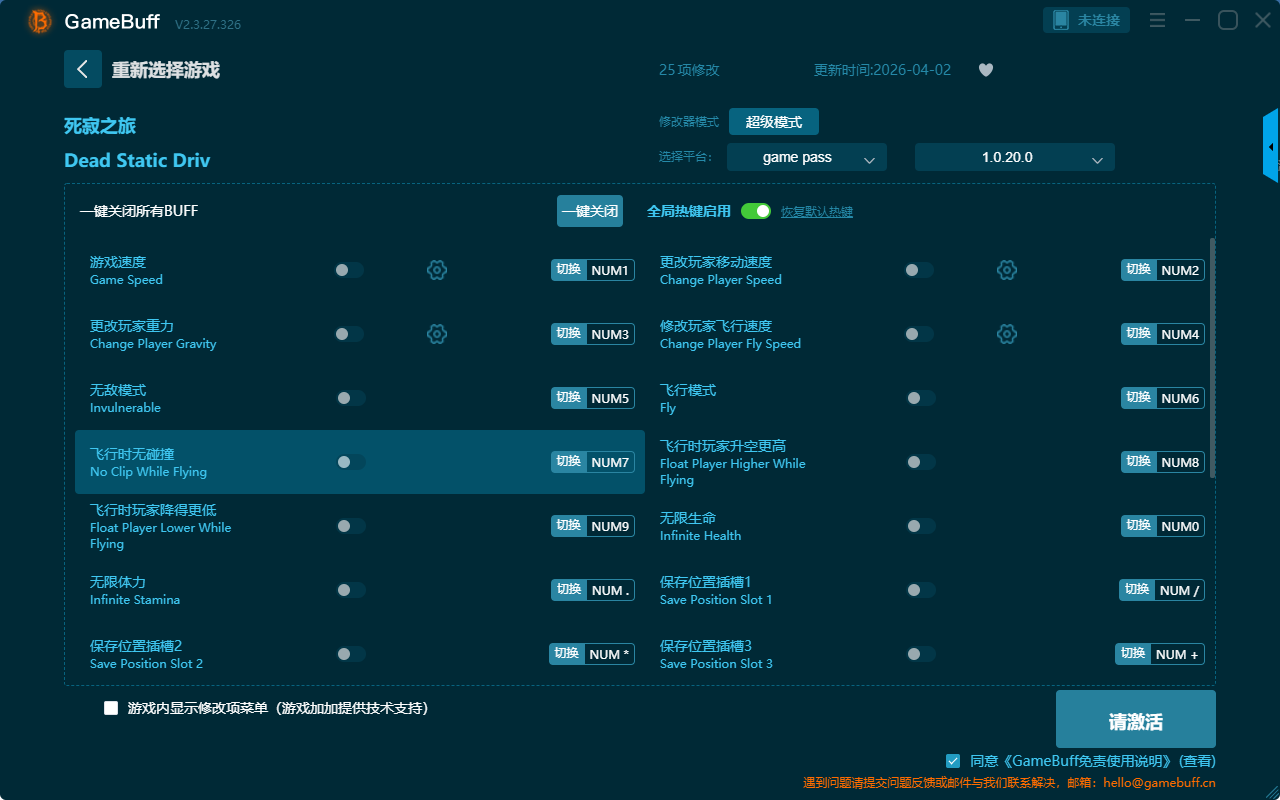Click the heart favorite icon
The width and height of the screenshot is (1280, 800).
click(985, 70)
